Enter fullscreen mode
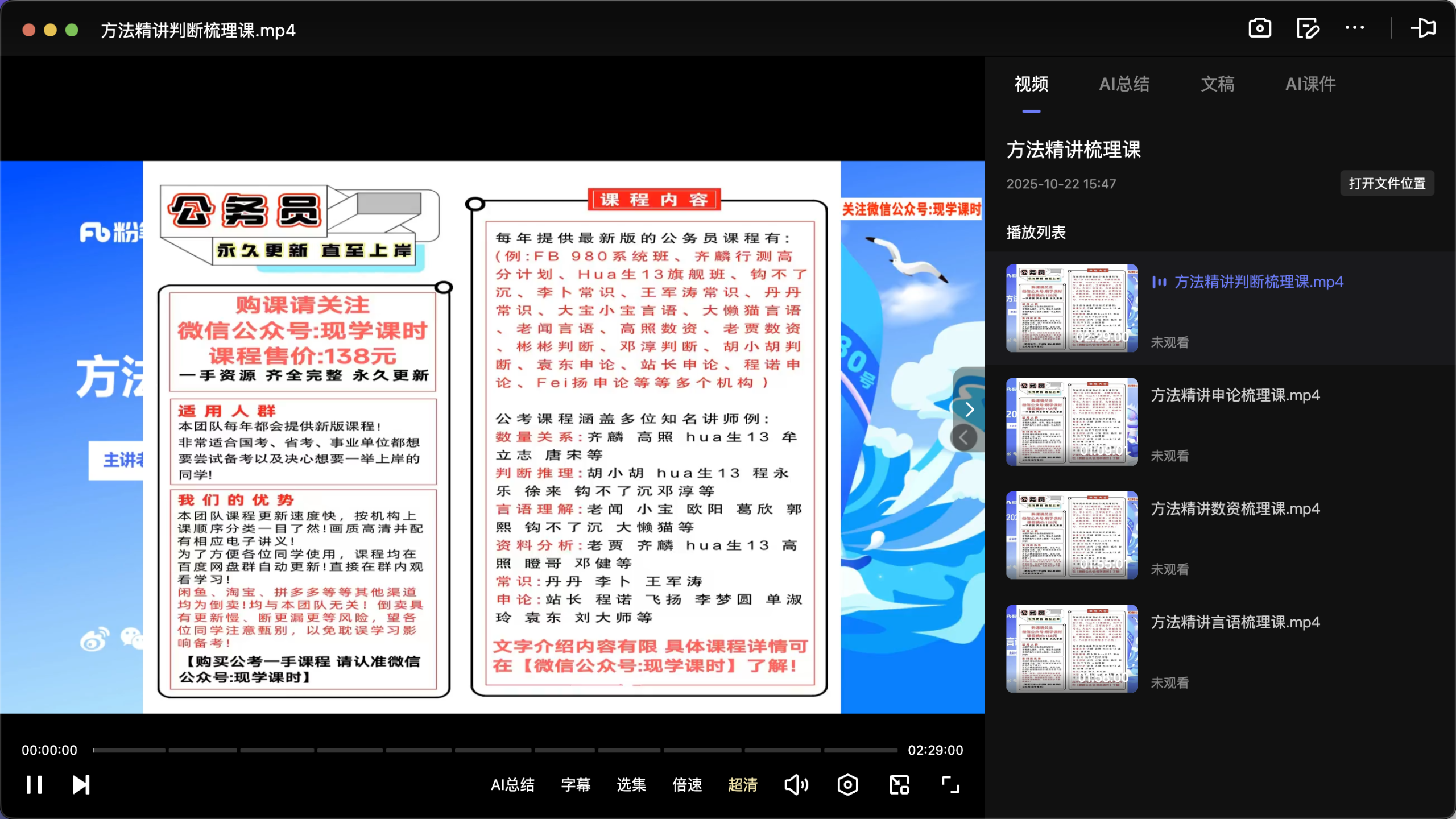This screenshot has width=1456, height=819. 949,784
